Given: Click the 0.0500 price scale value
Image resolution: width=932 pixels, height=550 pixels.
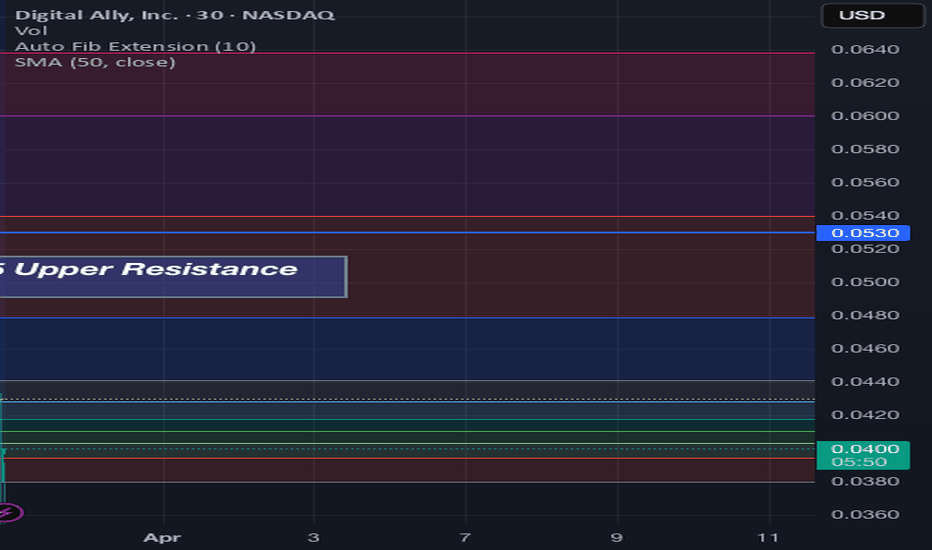Looking at the screenshot, I should (x=865, y=282).
